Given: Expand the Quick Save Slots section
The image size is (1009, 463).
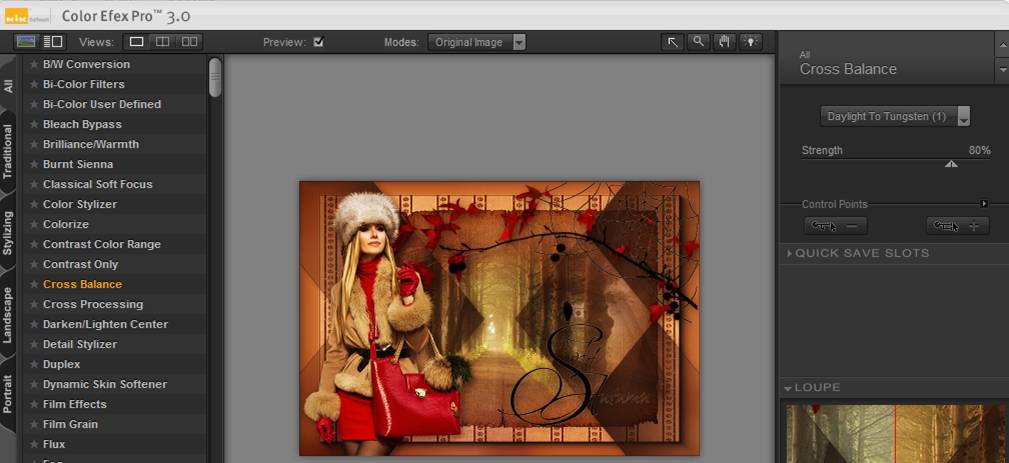Looking at the screenshot, I should (789, 254).
